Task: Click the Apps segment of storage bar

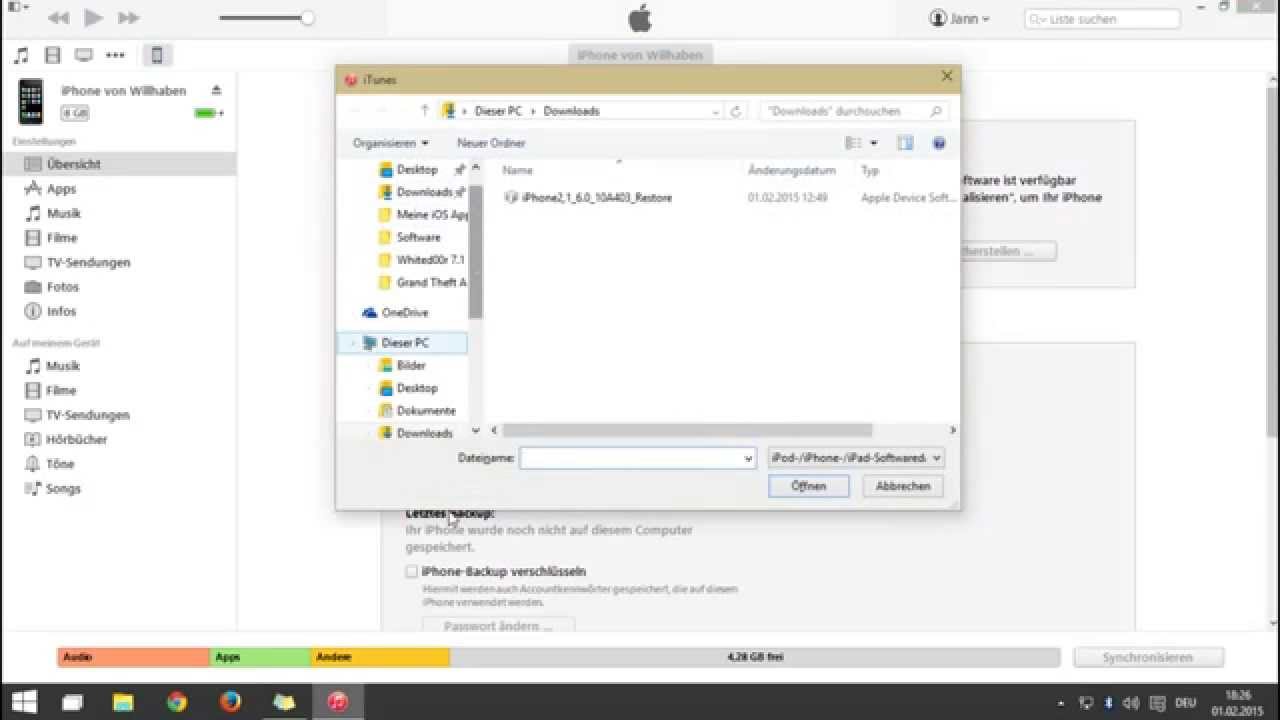Action: (x=261, y=657)
